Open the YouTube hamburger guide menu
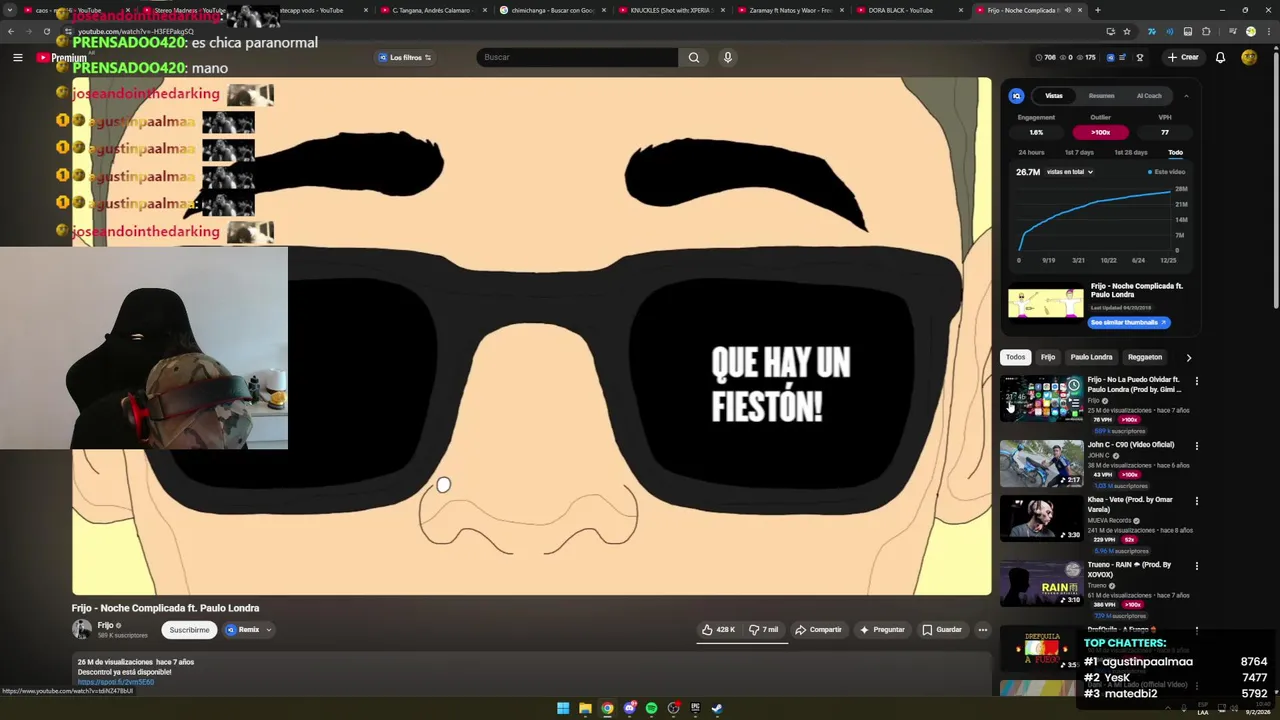Image resolution: width=1280 pixels, height=720 pixels. [17, 57]
